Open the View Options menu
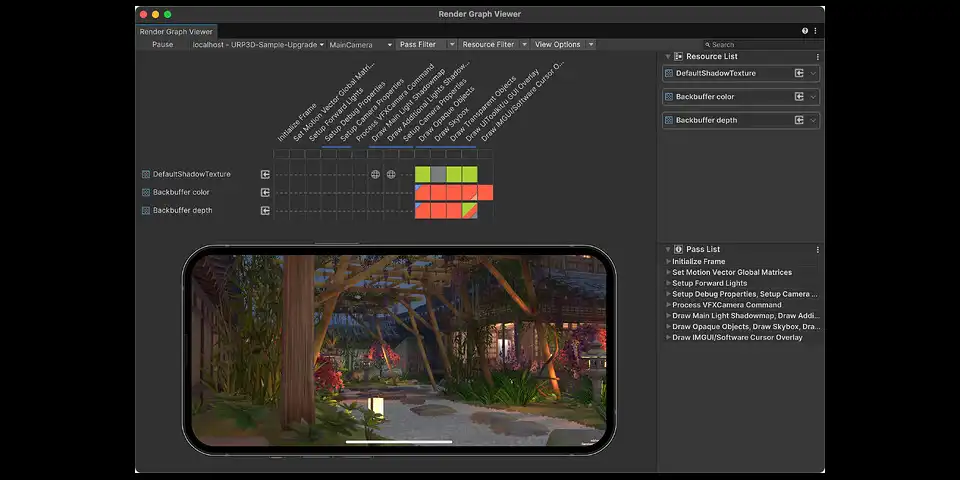Image resolution: width=960 pixels, height=480 pixels. 563,45
